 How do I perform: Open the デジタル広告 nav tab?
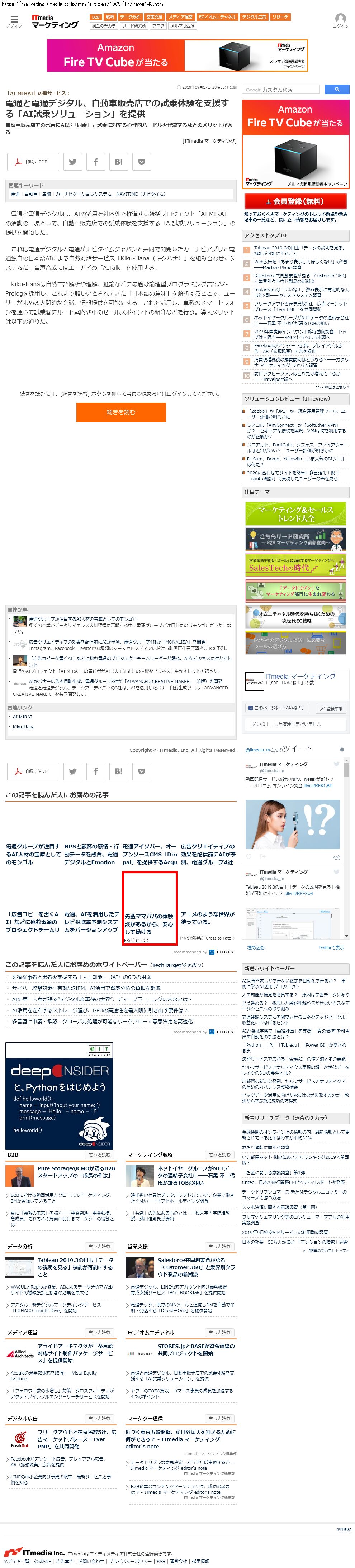pos(254,17)
